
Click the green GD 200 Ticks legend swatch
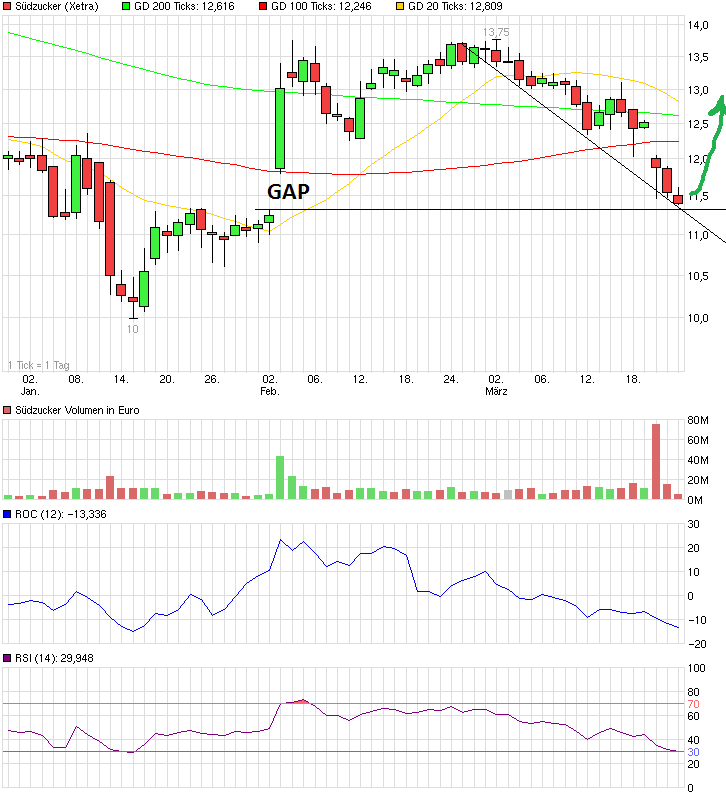coord(126,6)
